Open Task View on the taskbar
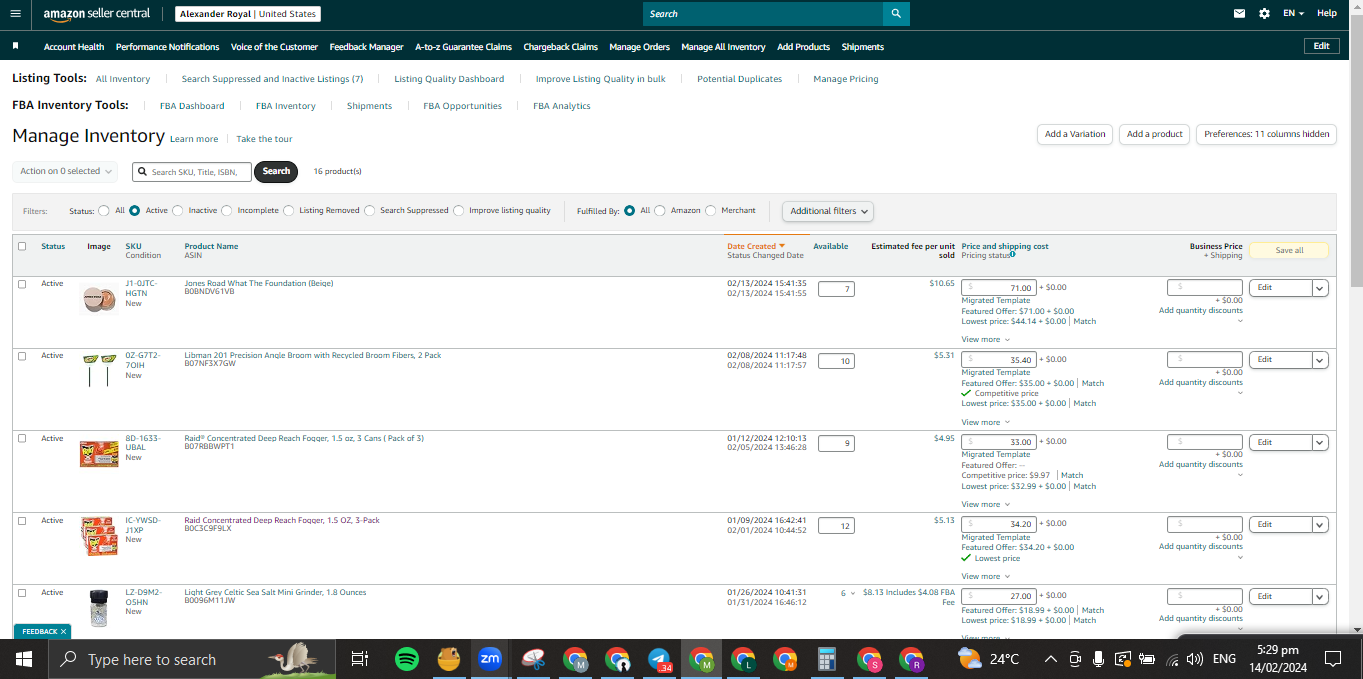 pyautogui.click(x=360, y=659)
